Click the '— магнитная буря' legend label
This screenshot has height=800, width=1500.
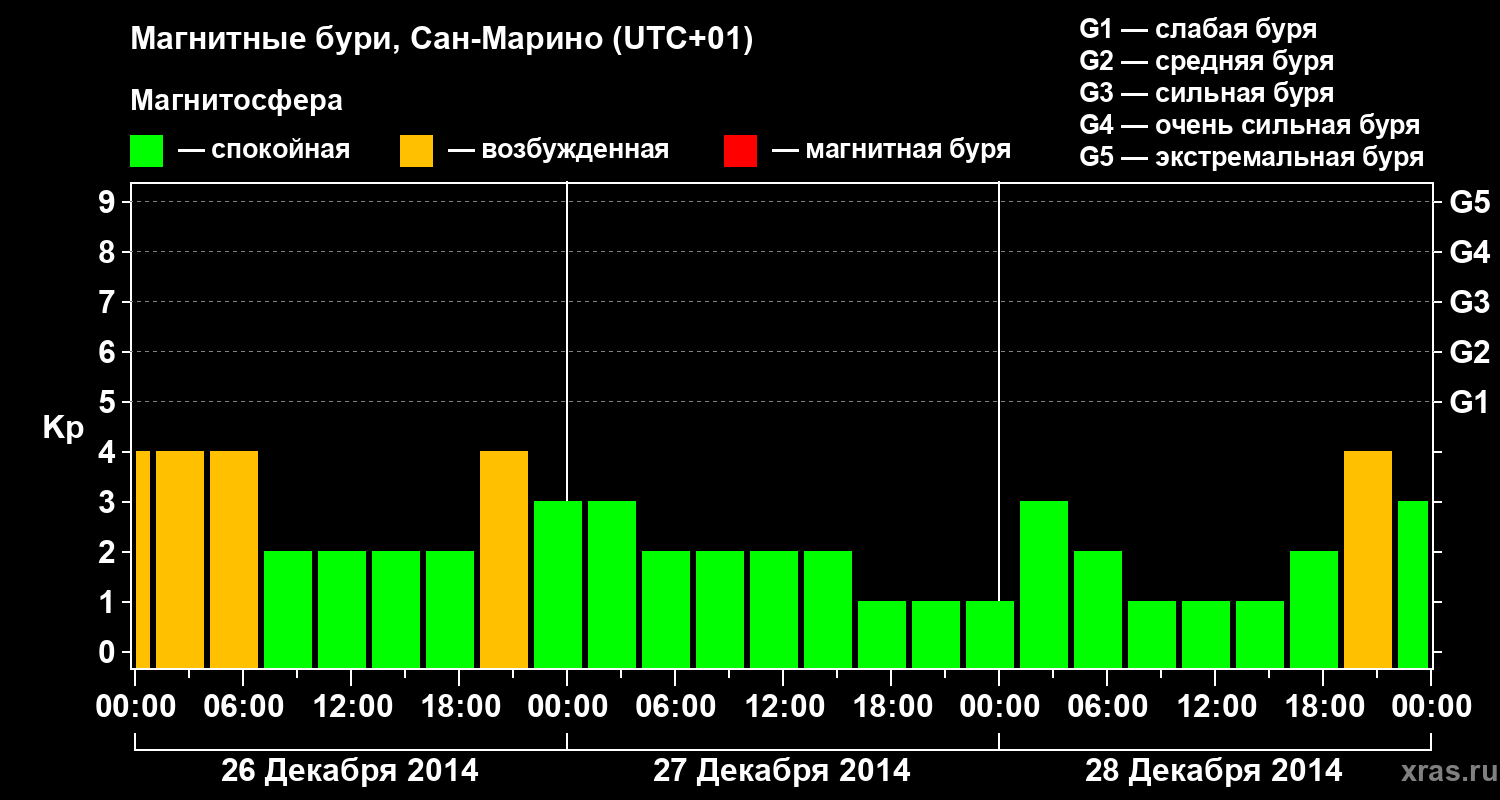pos(891,150)
